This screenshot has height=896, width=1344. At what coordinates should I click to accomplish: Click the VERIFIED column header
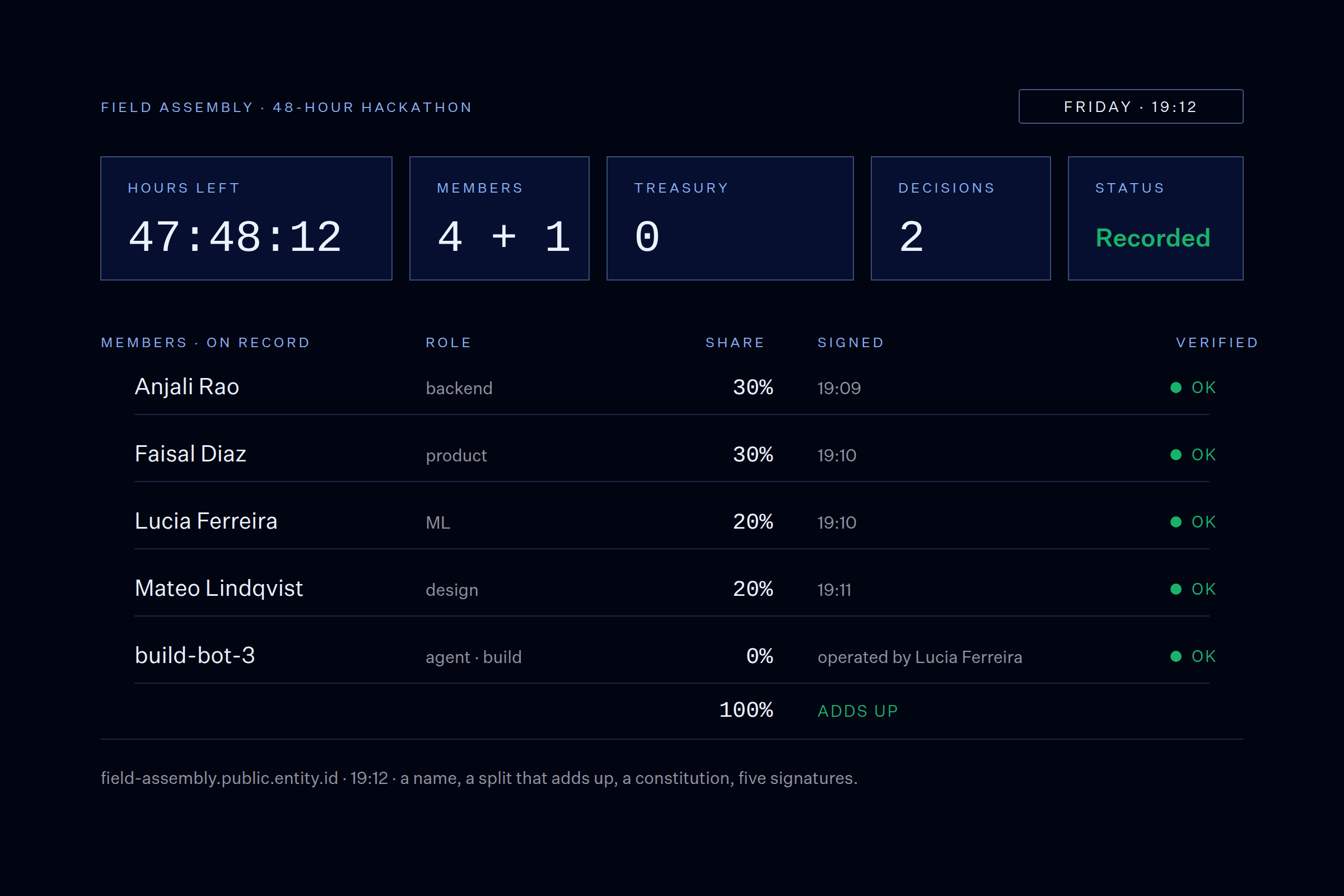[1217, 343]
